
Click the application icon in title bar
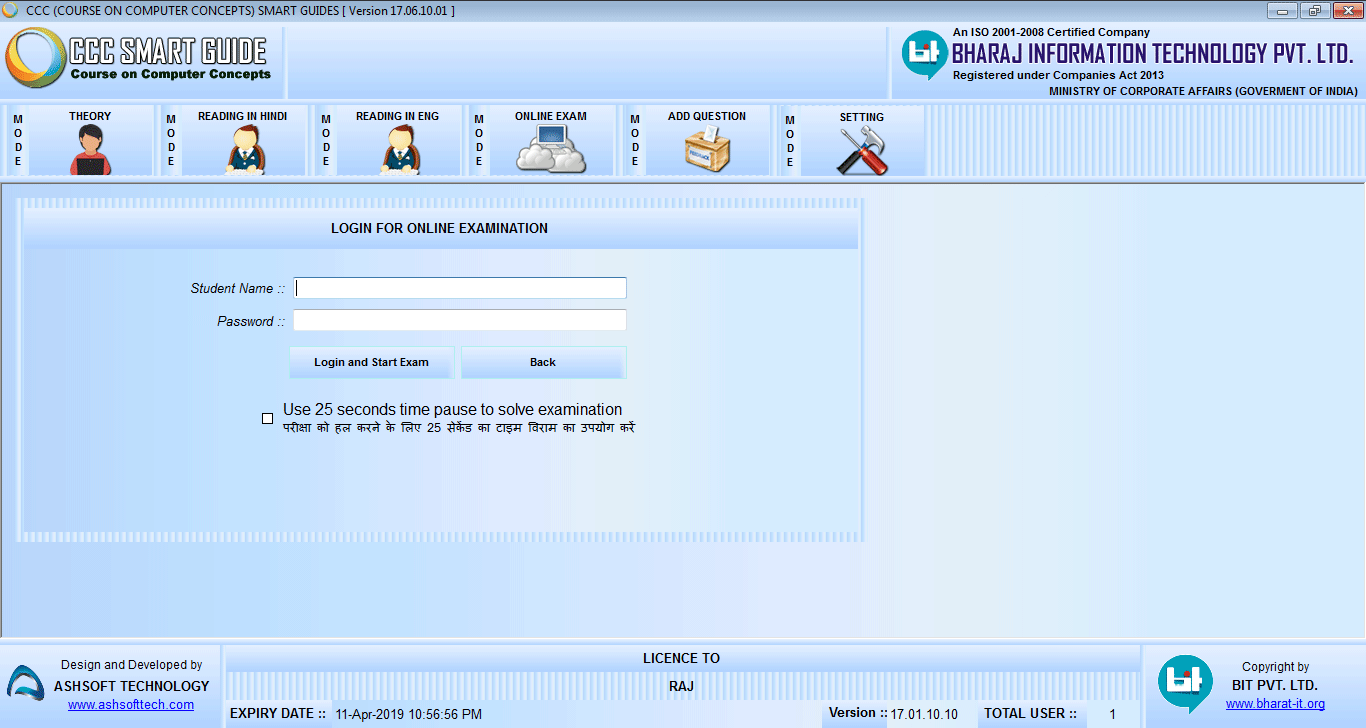coord(10,10)
